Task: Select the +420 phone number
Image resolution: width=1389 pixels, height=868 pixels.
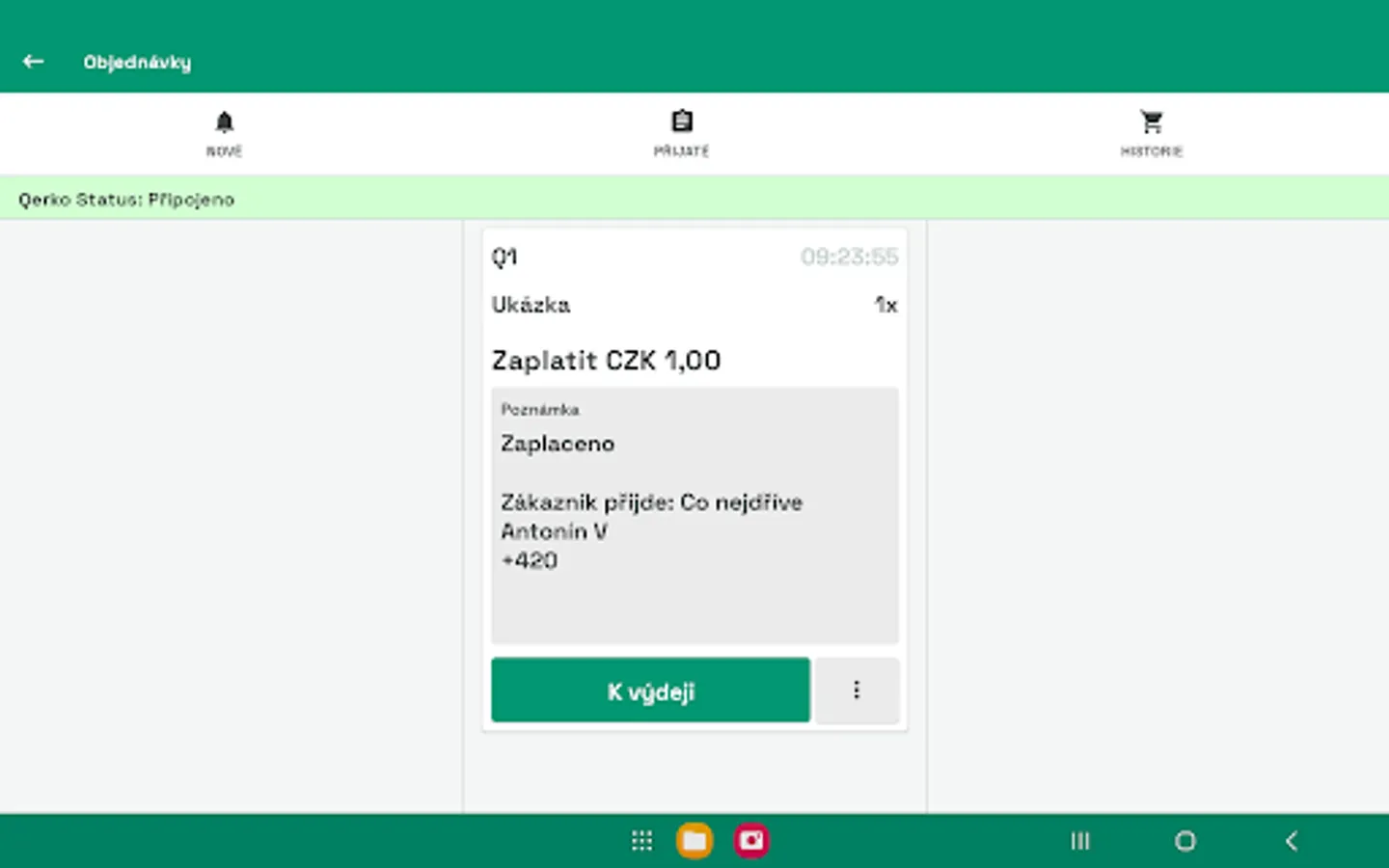Action: click(x=529, y=560)
